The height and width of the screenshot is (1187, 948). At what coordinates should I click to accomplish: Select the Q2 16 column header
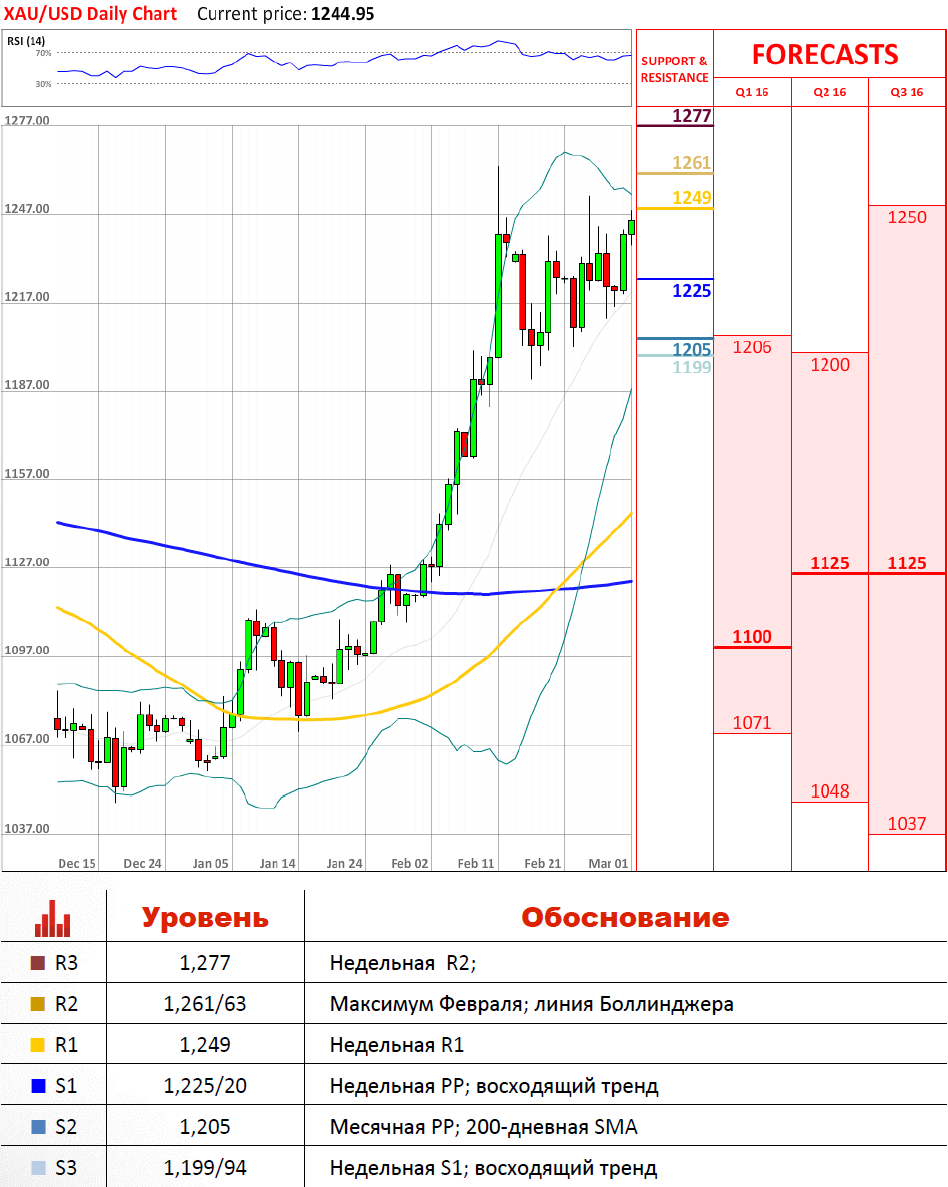(830, 92)
